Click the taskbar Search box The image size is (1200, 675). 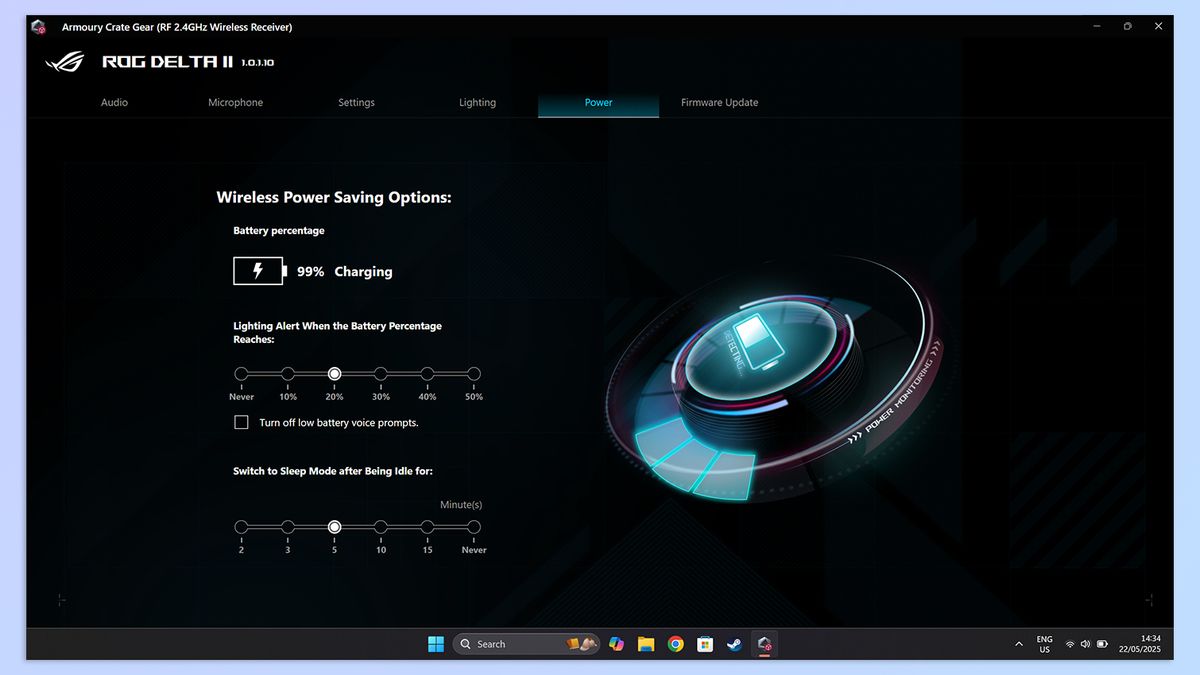click(520, 644)
